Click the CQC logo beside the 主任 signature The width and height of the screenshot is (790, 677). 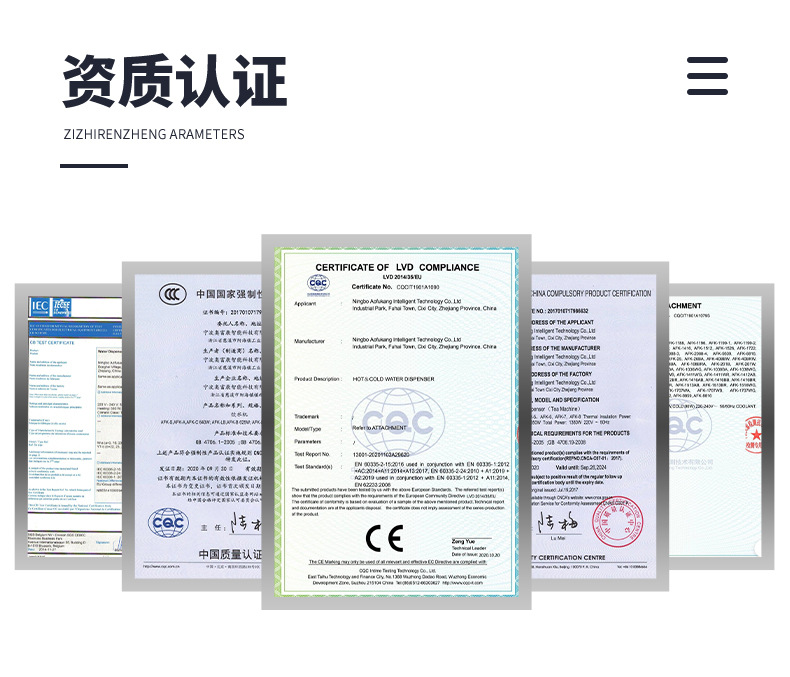168,523
